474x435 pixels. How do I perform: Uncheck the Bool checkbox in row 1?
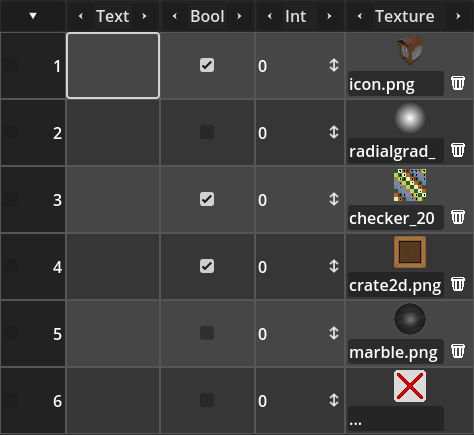click(207, 65)
